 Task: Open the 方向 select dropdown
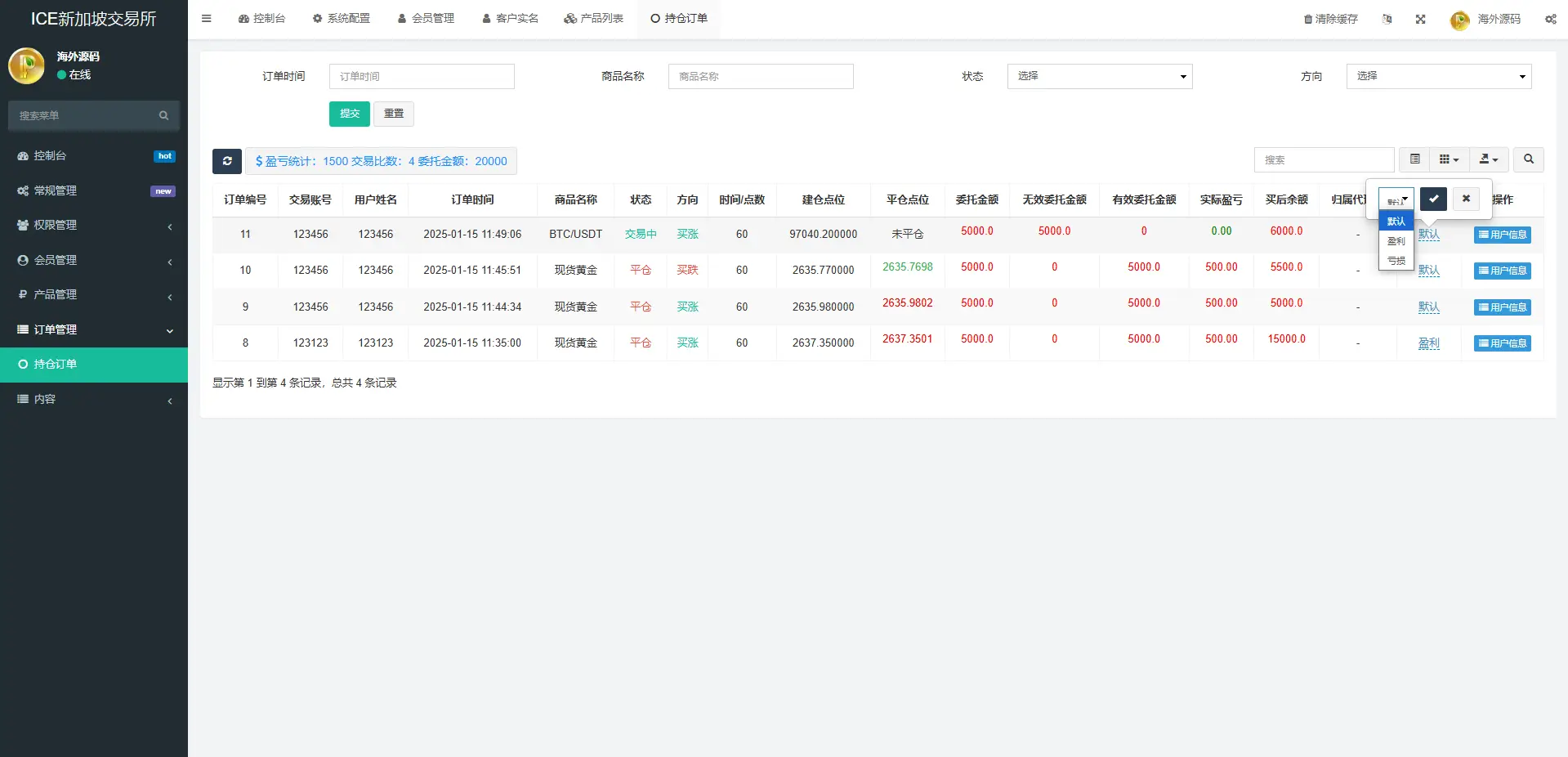coord(1438,76)
